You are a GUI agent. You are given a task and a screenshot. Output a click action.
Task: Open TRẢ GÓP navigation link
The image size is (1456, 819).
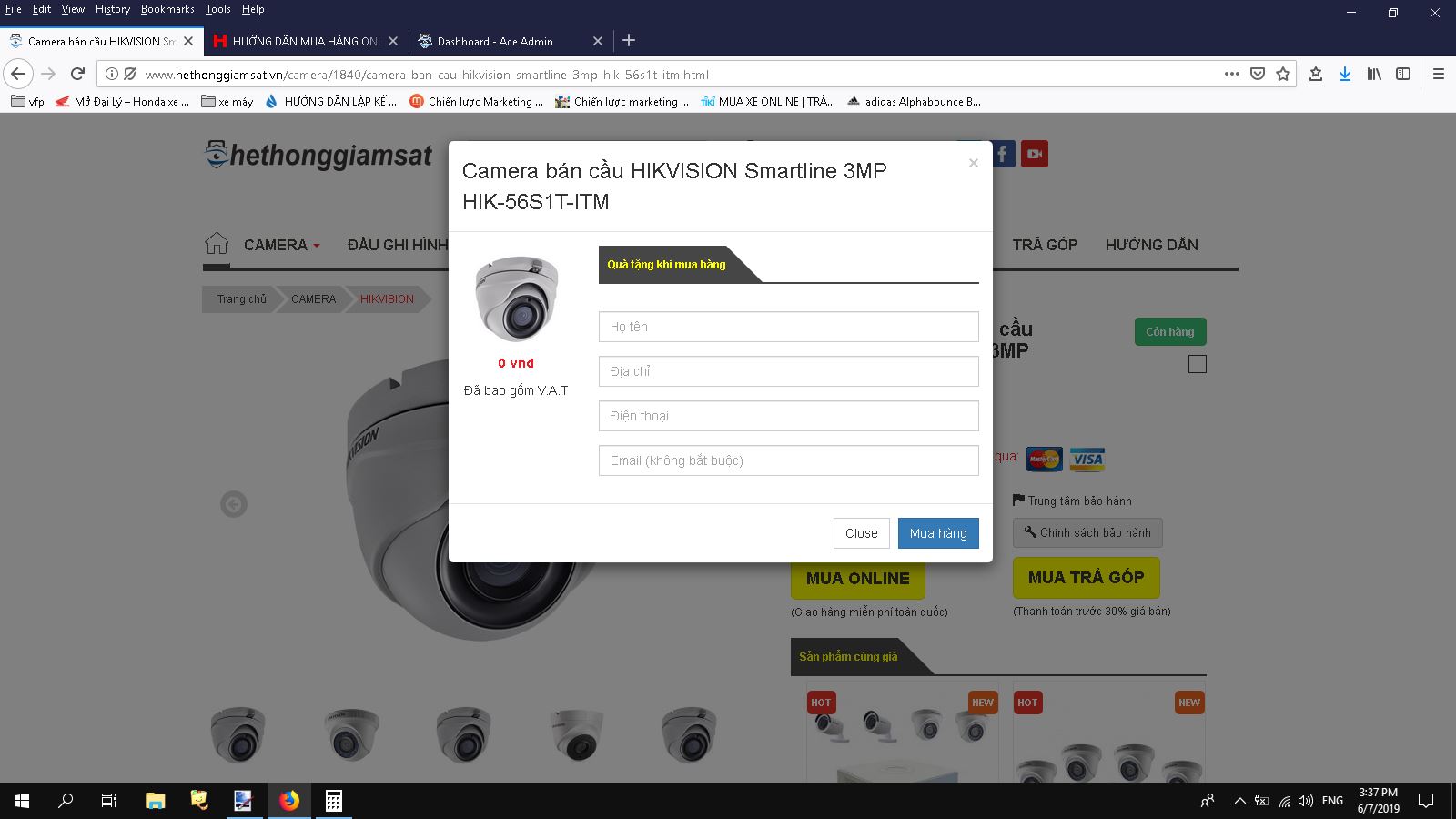tap(1045, 245)
